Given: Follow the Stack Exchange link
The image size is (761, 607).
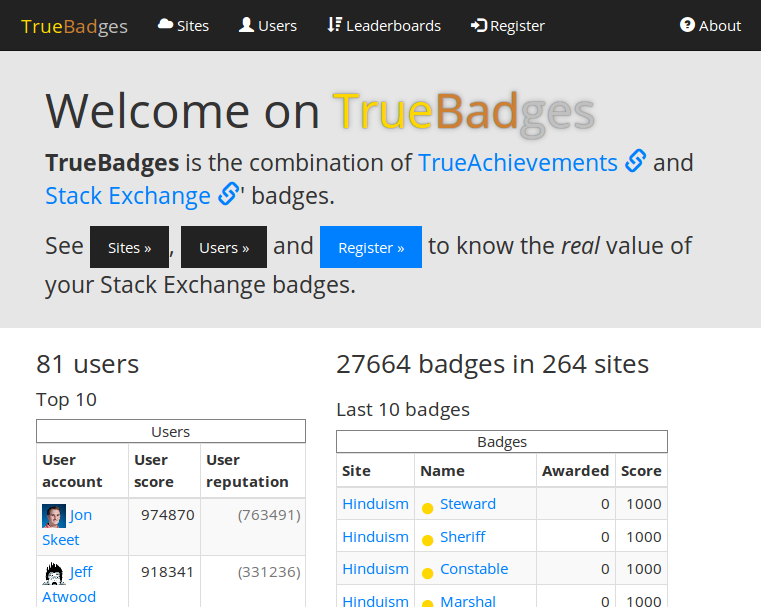Looking at the screenshot, I should click(128, 196).
